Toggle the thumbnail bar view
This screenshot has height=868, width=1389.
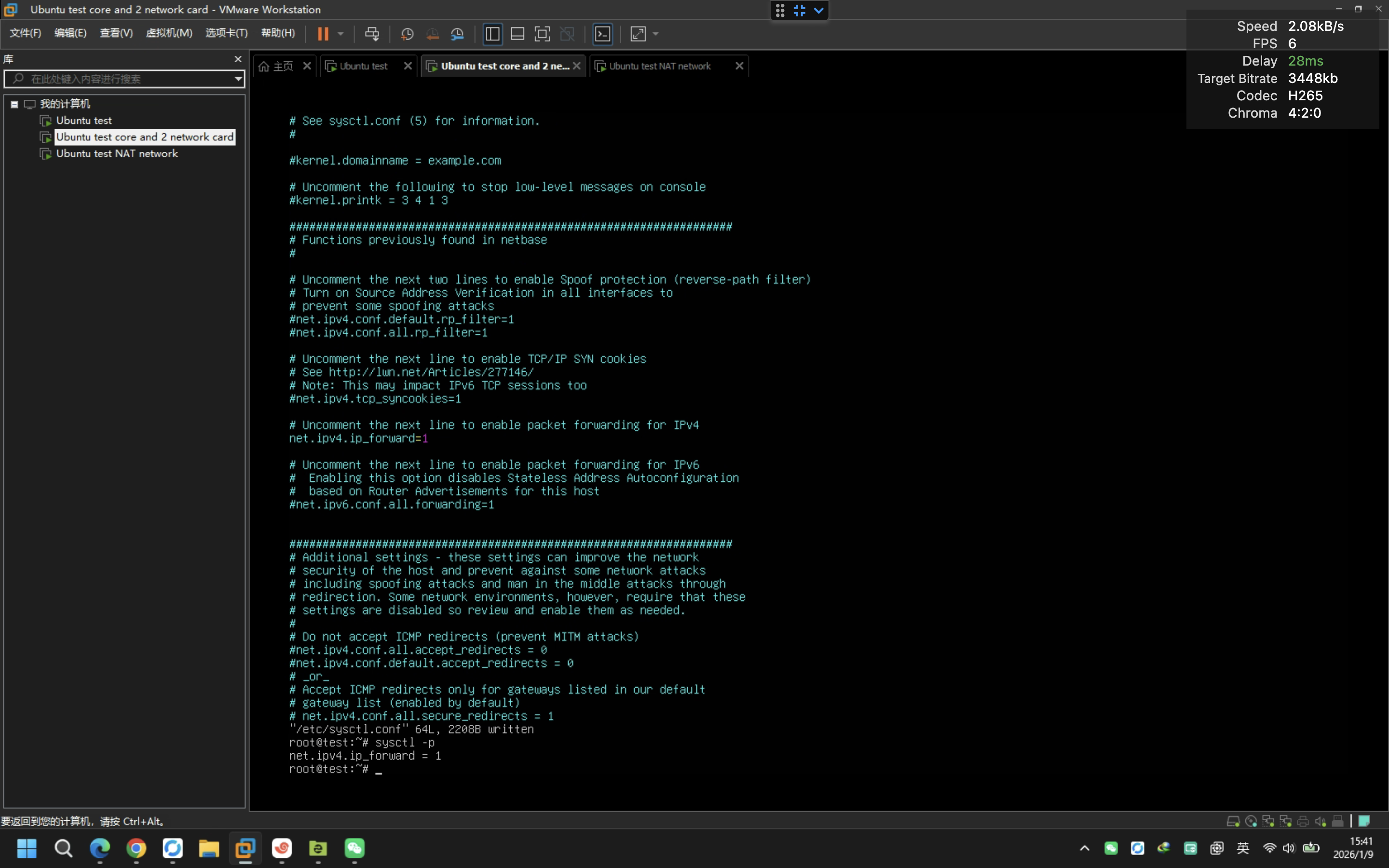click(x=517, y=34)
